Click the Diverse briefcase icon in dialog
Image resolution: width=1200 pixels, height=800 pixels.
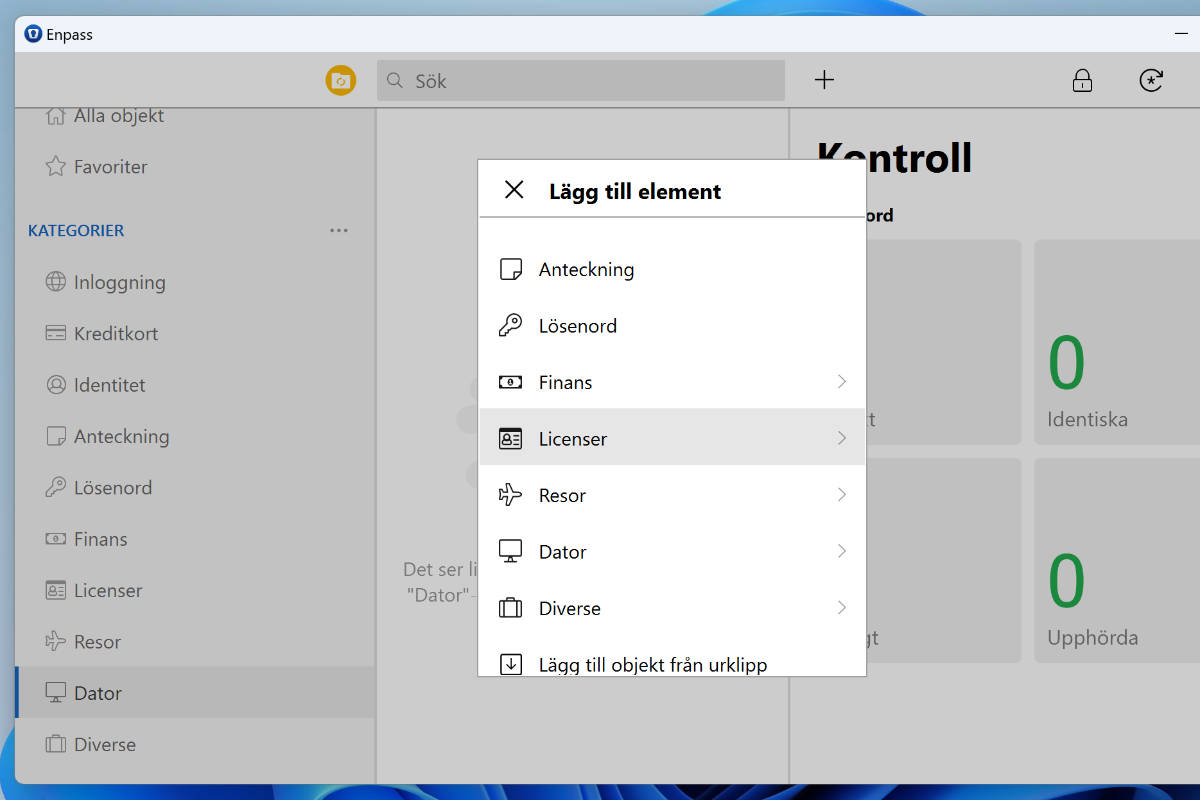[510, 608]
